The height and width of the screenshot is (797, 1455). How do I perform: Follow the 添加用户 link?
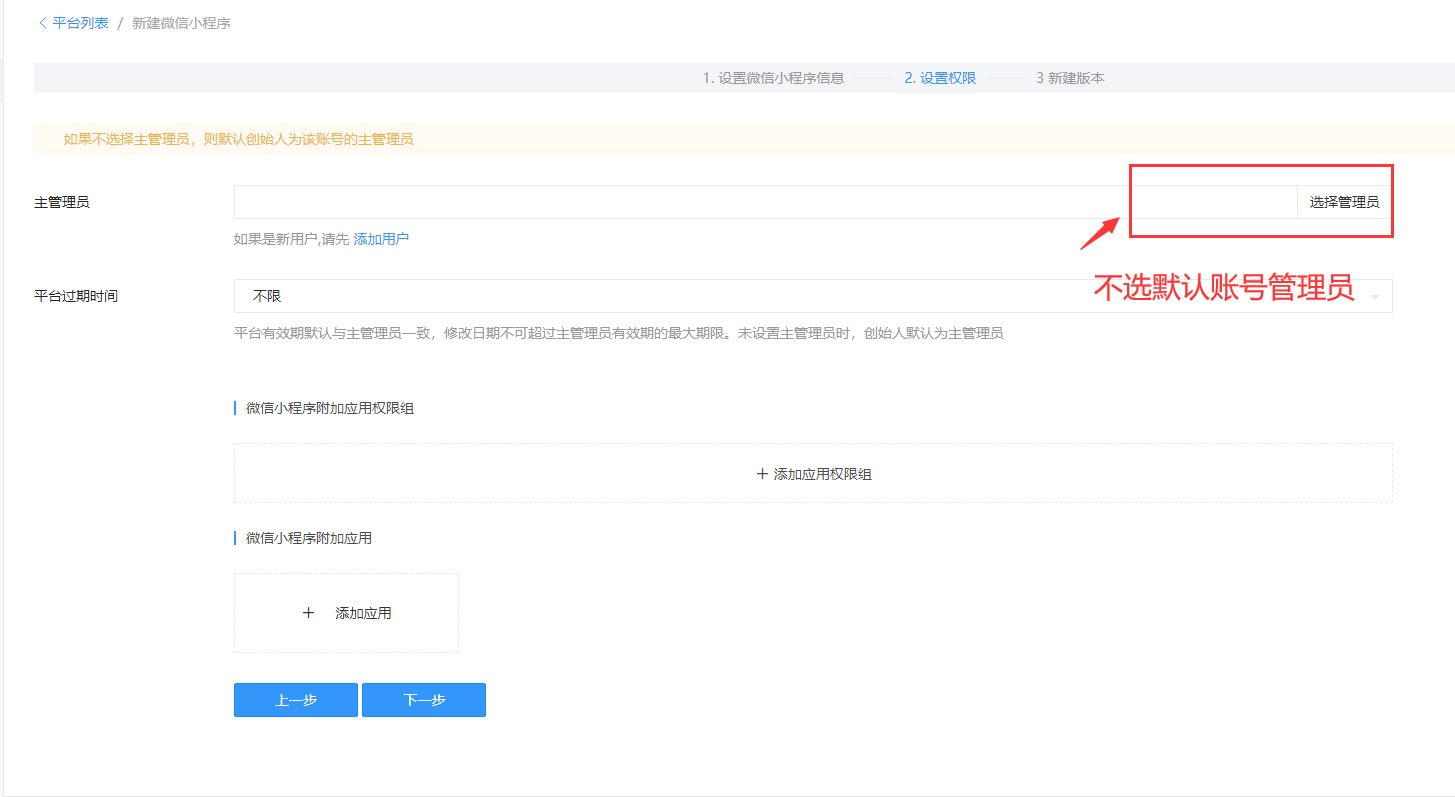pos(381,239)
